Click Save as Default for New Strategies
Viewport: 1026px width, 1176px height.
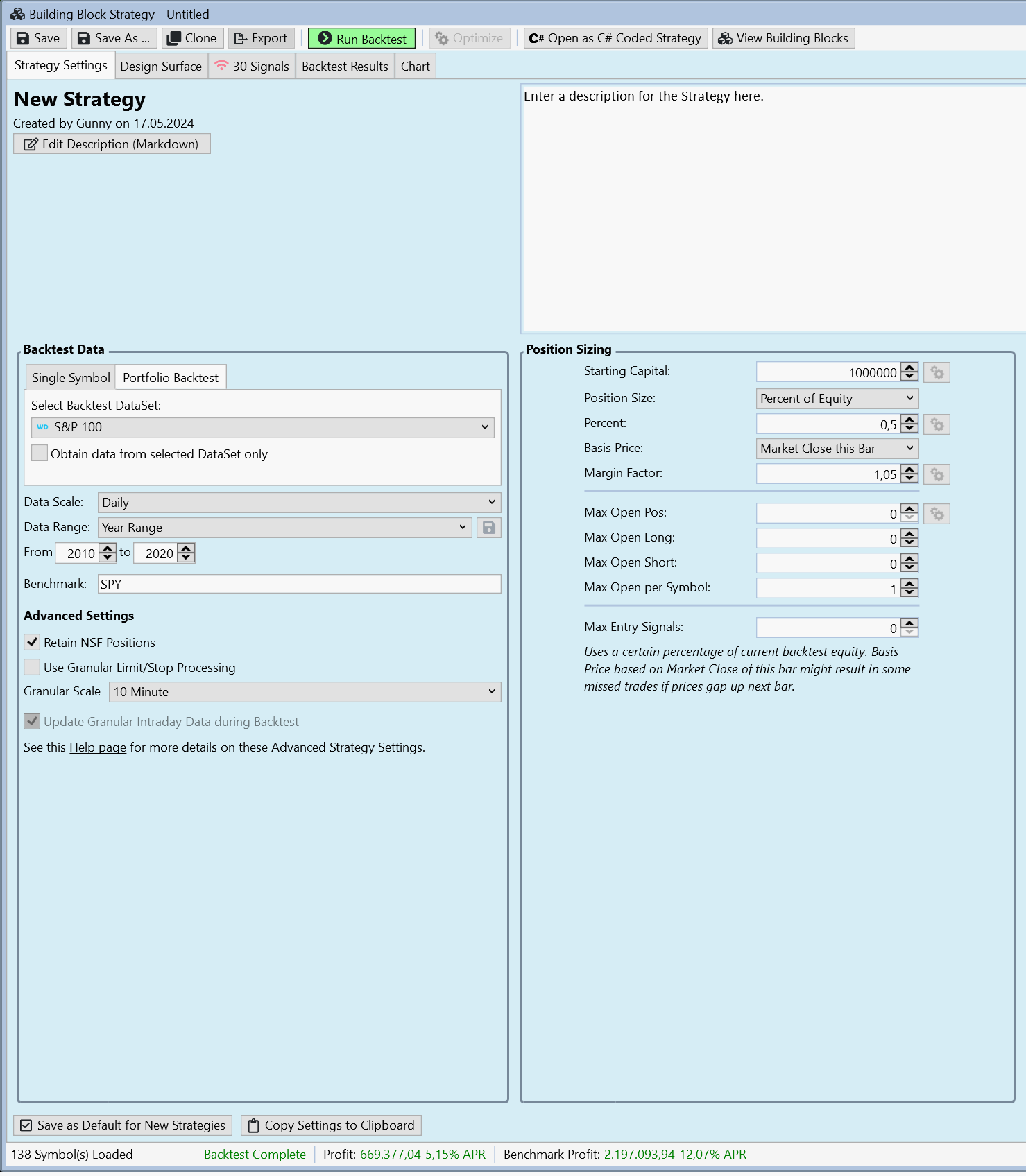click(123, 1125)
